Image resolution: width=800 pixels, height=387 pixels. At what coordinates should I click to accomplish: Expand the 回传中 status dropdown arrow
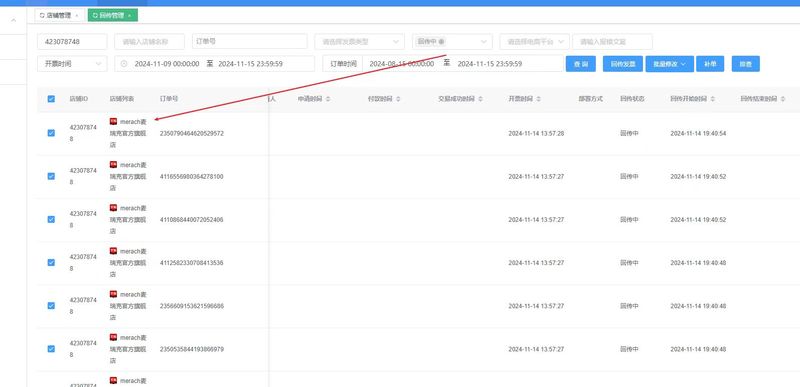coord(484,42)
